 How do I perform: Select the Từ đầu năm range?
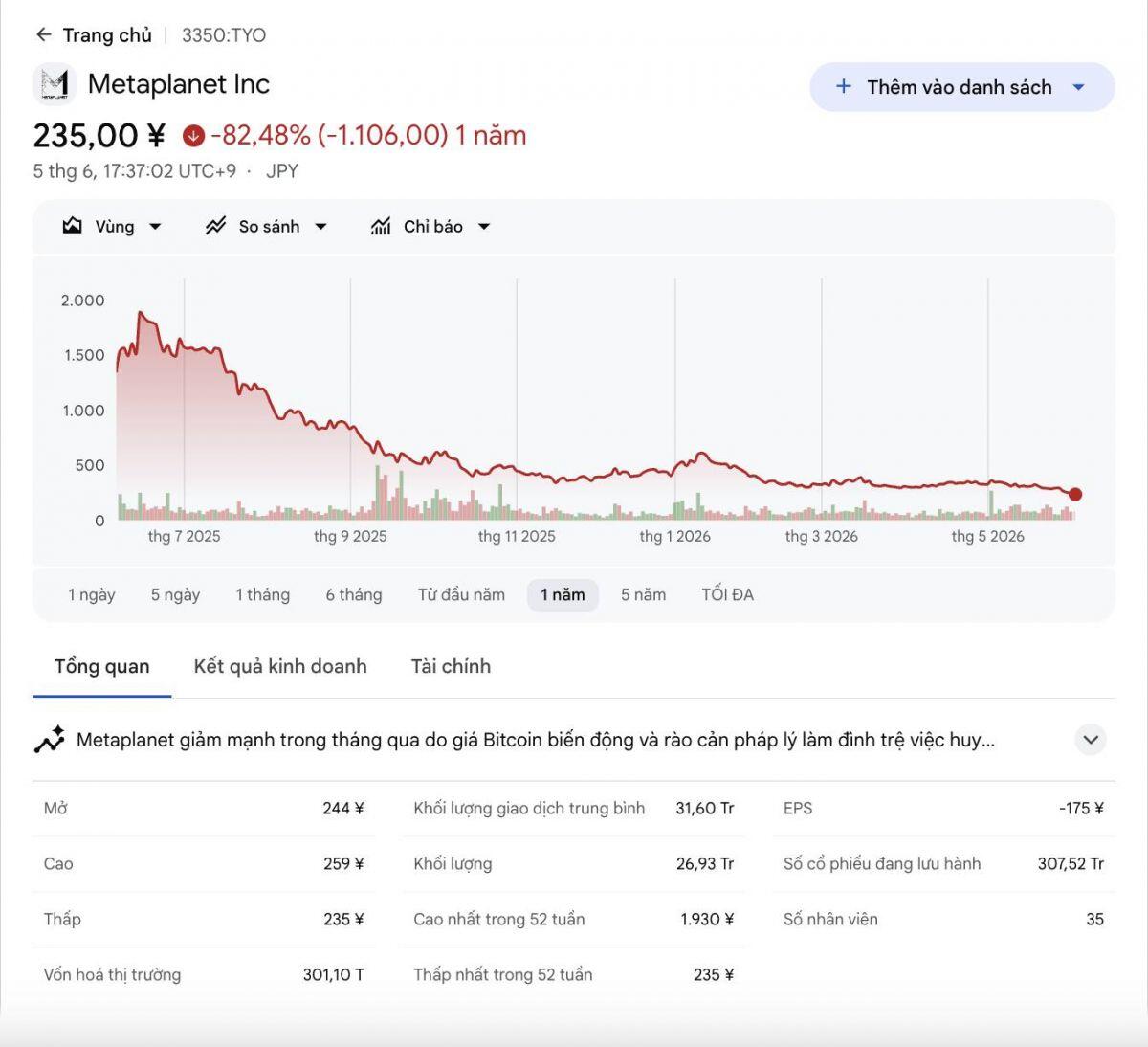coord(461,594)
